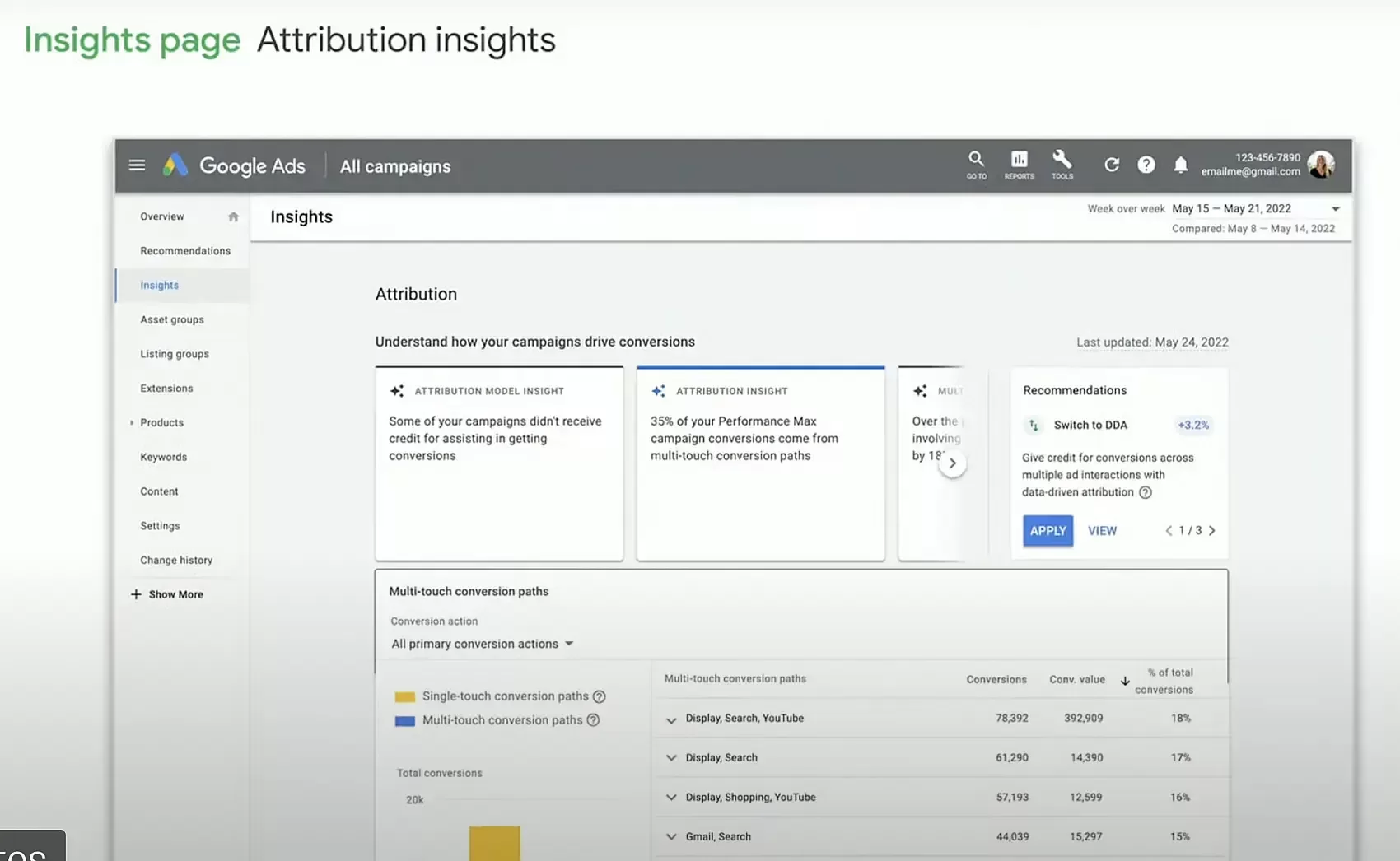Image resolution: width=1400 pixels, height=861 pixels.
Task: Open Listing groups in the sidebar
Action: 175,354
